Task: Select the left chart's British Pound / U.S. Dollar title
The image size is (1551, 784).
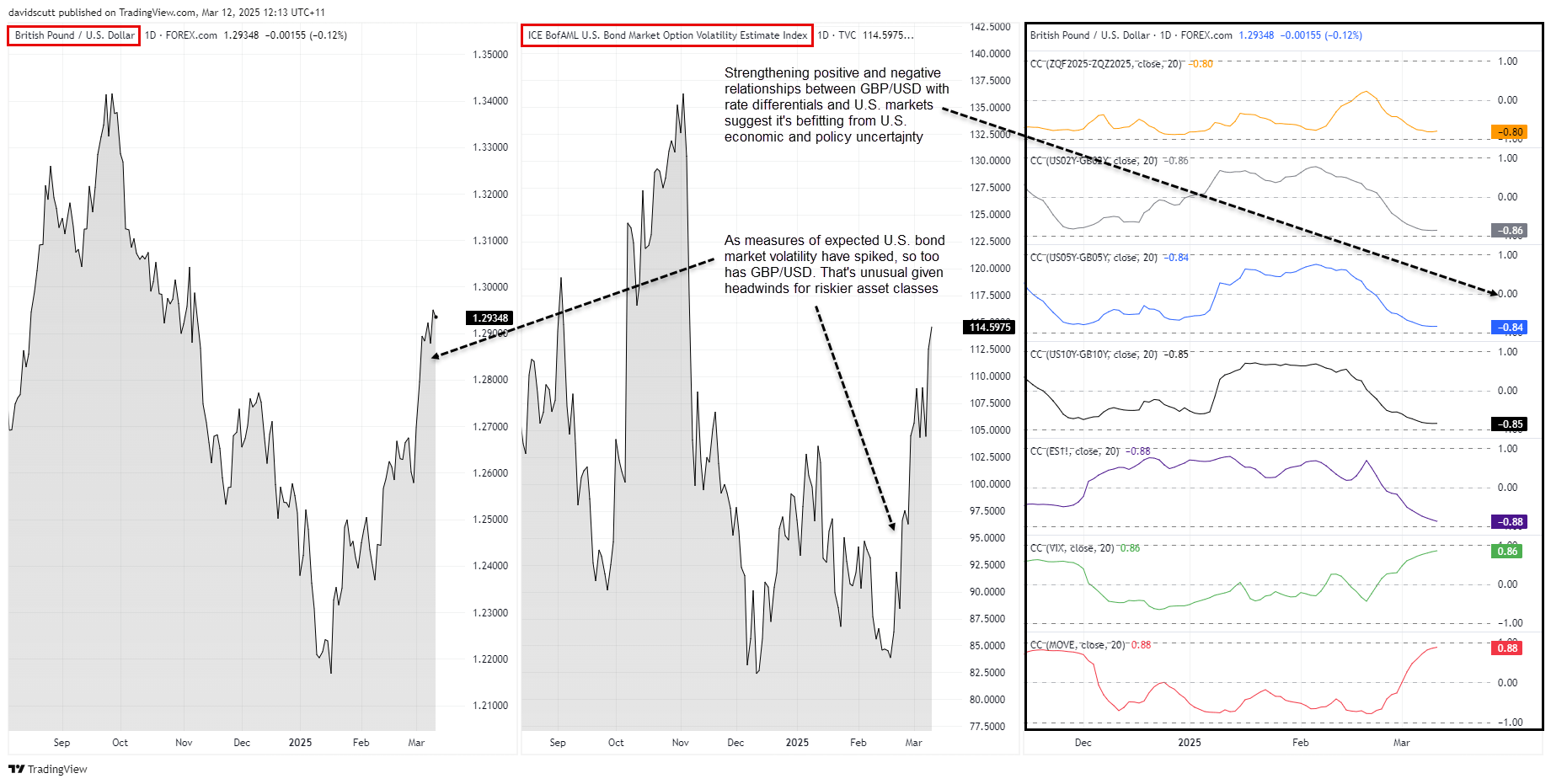Action: tap(74, 35)
